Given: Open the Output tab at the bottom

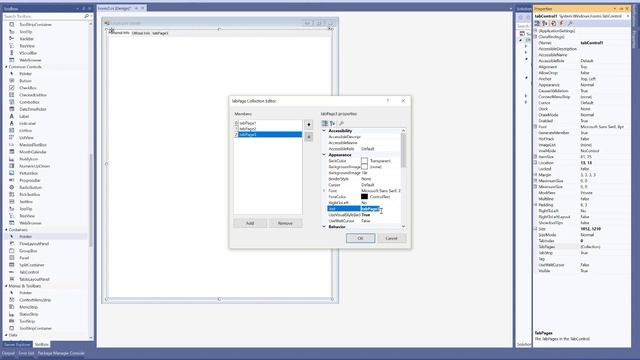Looking at the screenshot, I should pos(8,353).
